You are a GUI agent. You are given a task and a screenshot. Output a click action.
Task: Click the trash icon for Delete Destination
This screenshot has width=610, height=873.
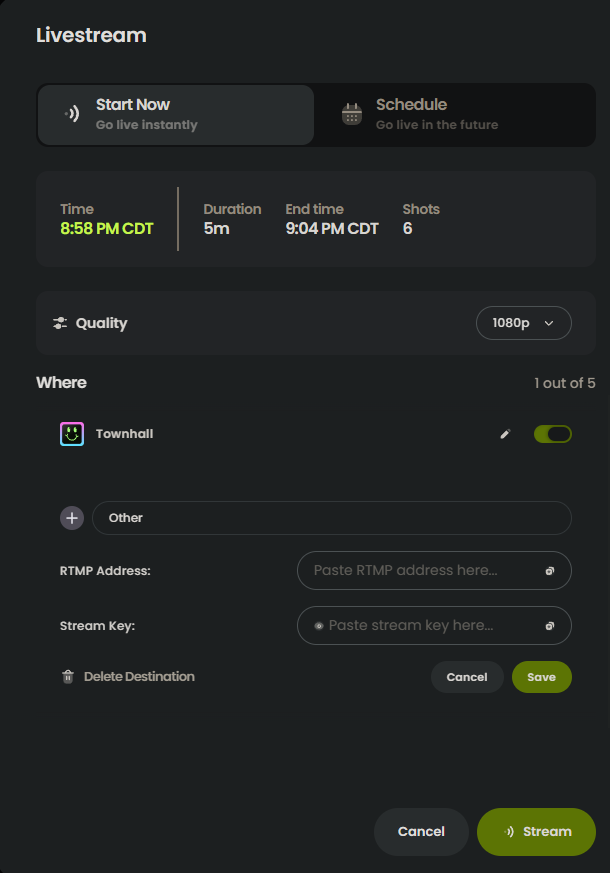68,676
